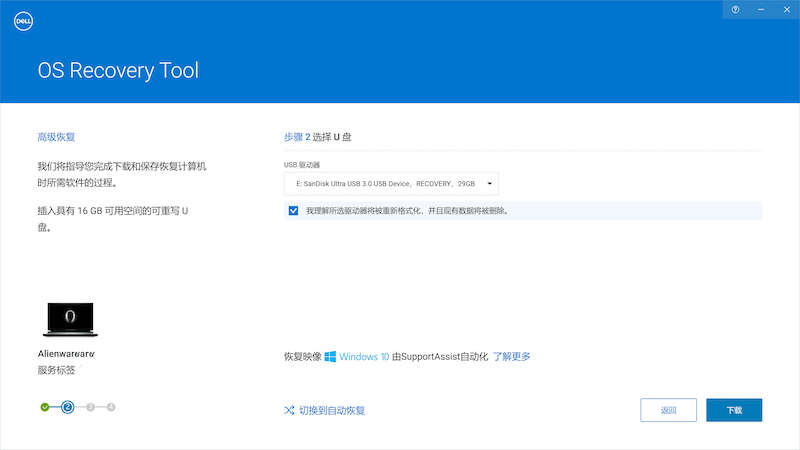800x450 pixels.
Task: Click the 切换到自动恢复 link
Action: [x=332, y=410]
